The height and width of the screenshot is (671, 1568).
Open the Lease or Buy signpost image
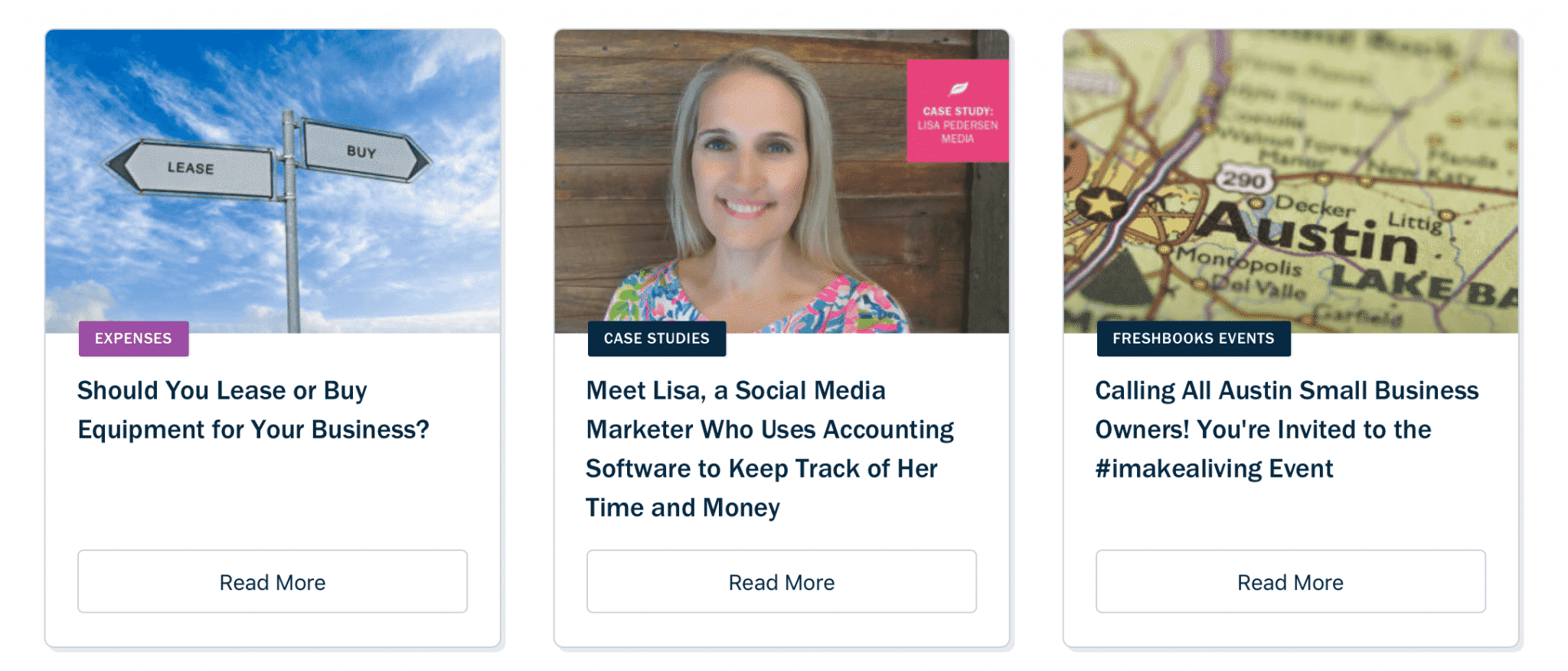pos(273,181)
